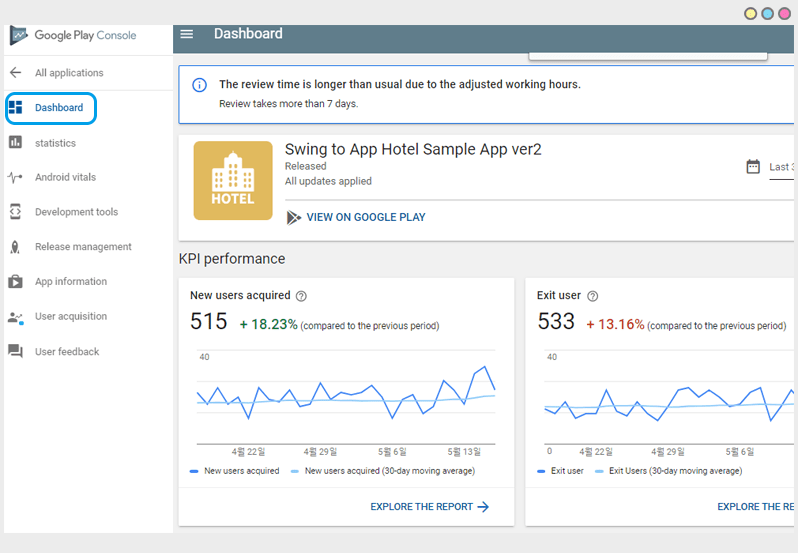Screen dimensions: 798x553
Task: Click the Google Play Console logo
Action: [74, 35]
